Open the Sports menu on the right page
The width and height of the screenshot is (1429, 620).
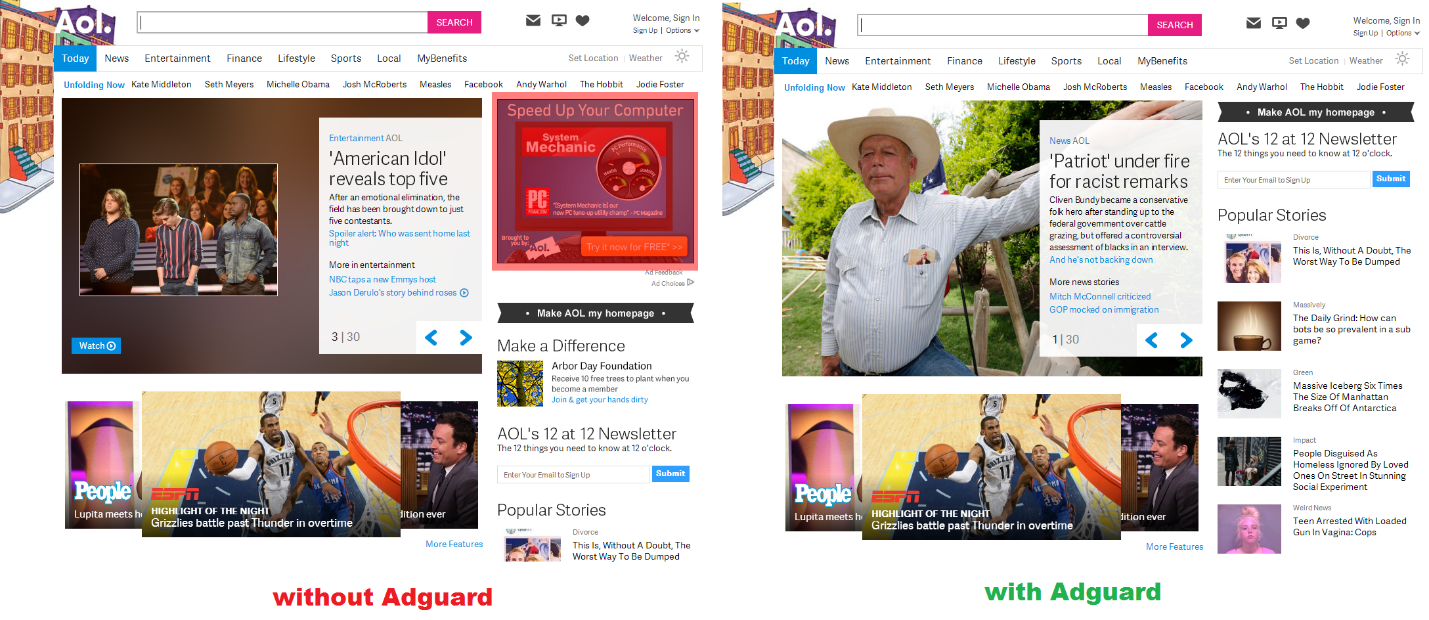click(x=1066, y=60)
